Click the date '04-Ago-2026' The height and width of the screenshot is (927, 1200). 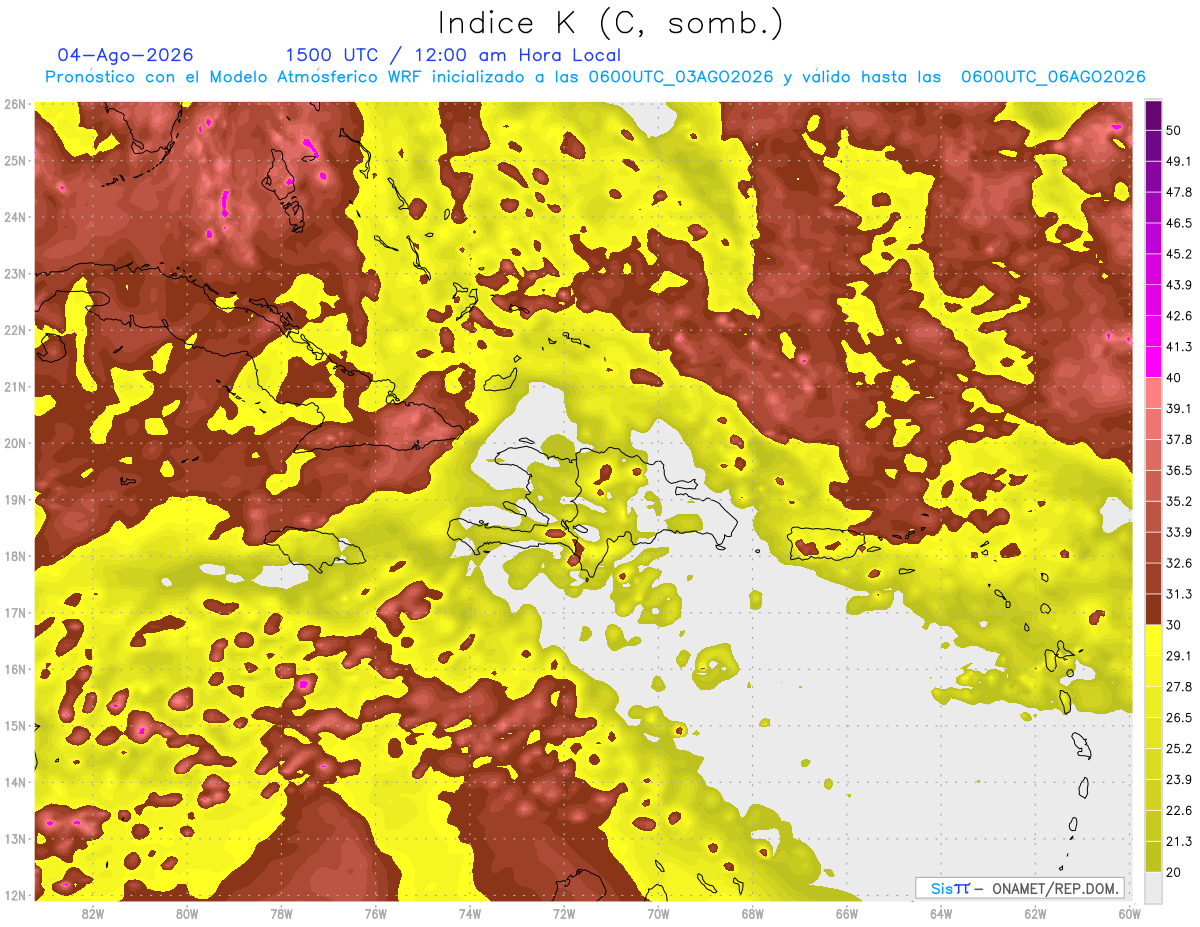[125, 55]
